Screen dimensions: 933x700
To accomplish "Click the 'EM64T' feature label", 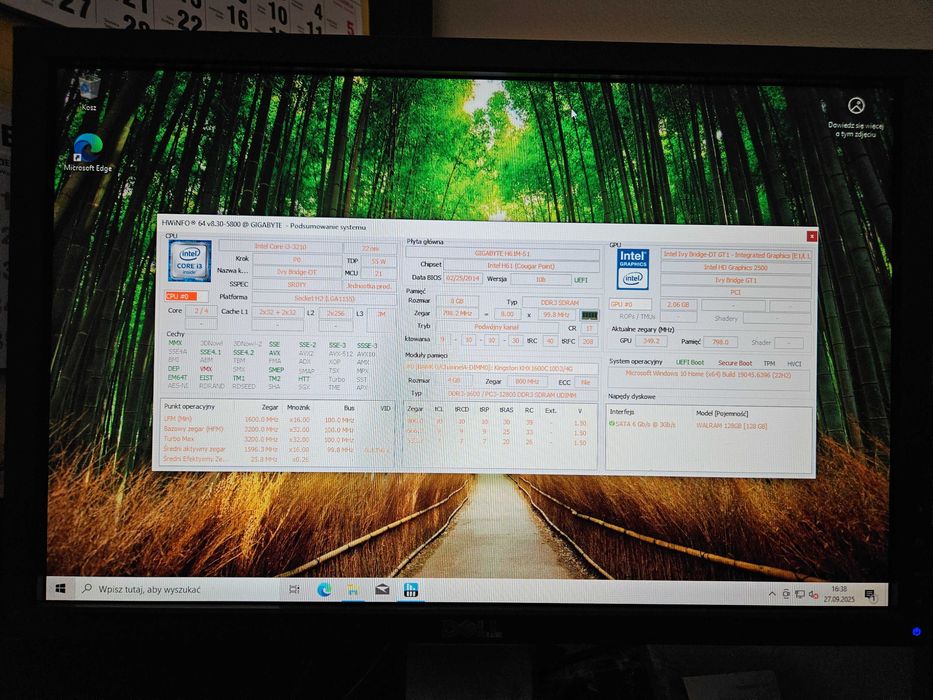I will [x=177, y=377].
